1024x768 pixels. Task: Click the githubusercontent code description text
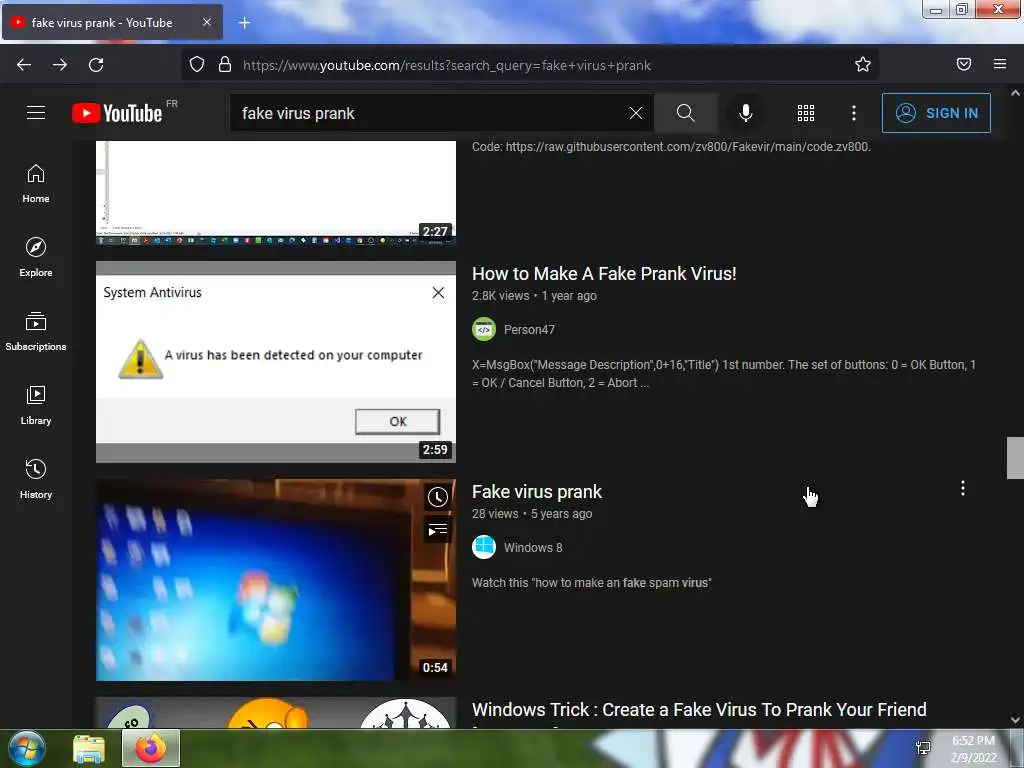click(671, 147)
